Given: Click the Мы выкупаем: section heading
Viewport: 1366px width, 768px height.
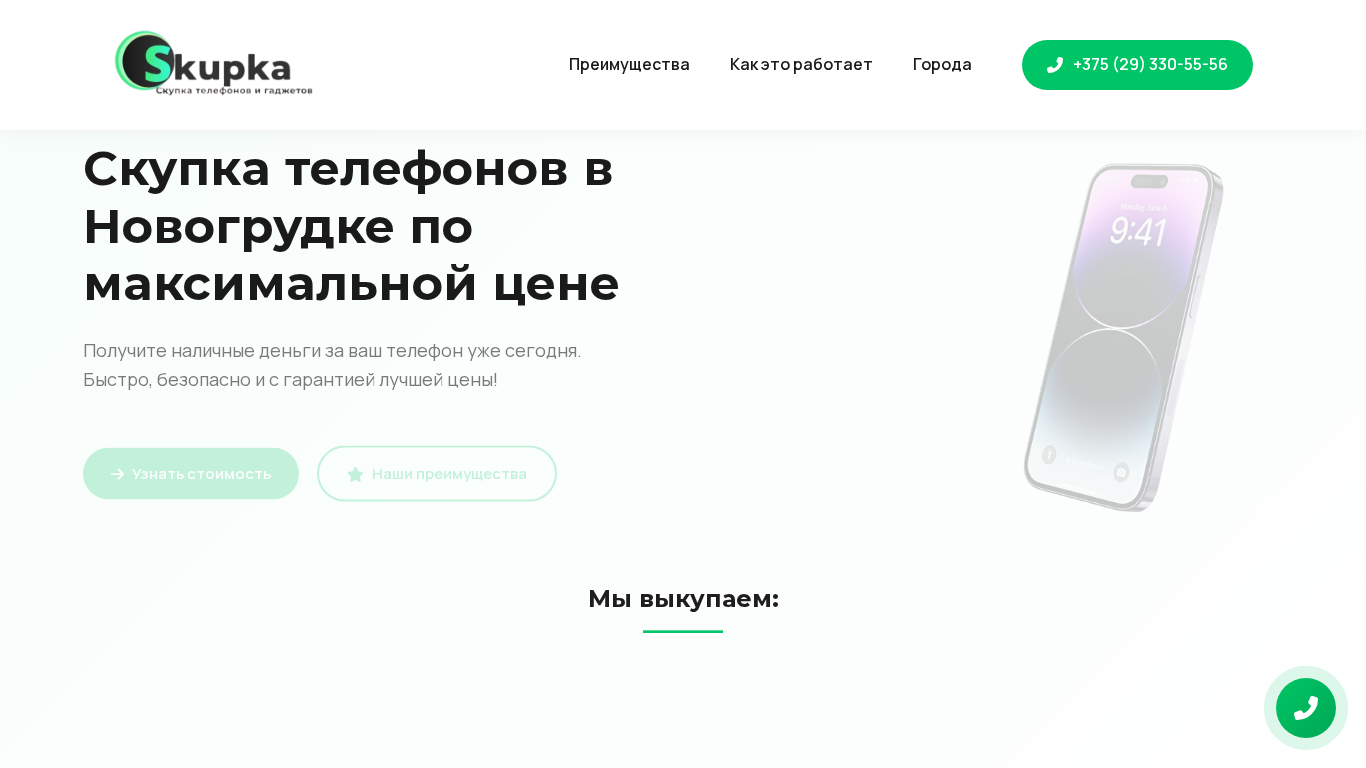Looking at the screenshot, I should 683,599.
